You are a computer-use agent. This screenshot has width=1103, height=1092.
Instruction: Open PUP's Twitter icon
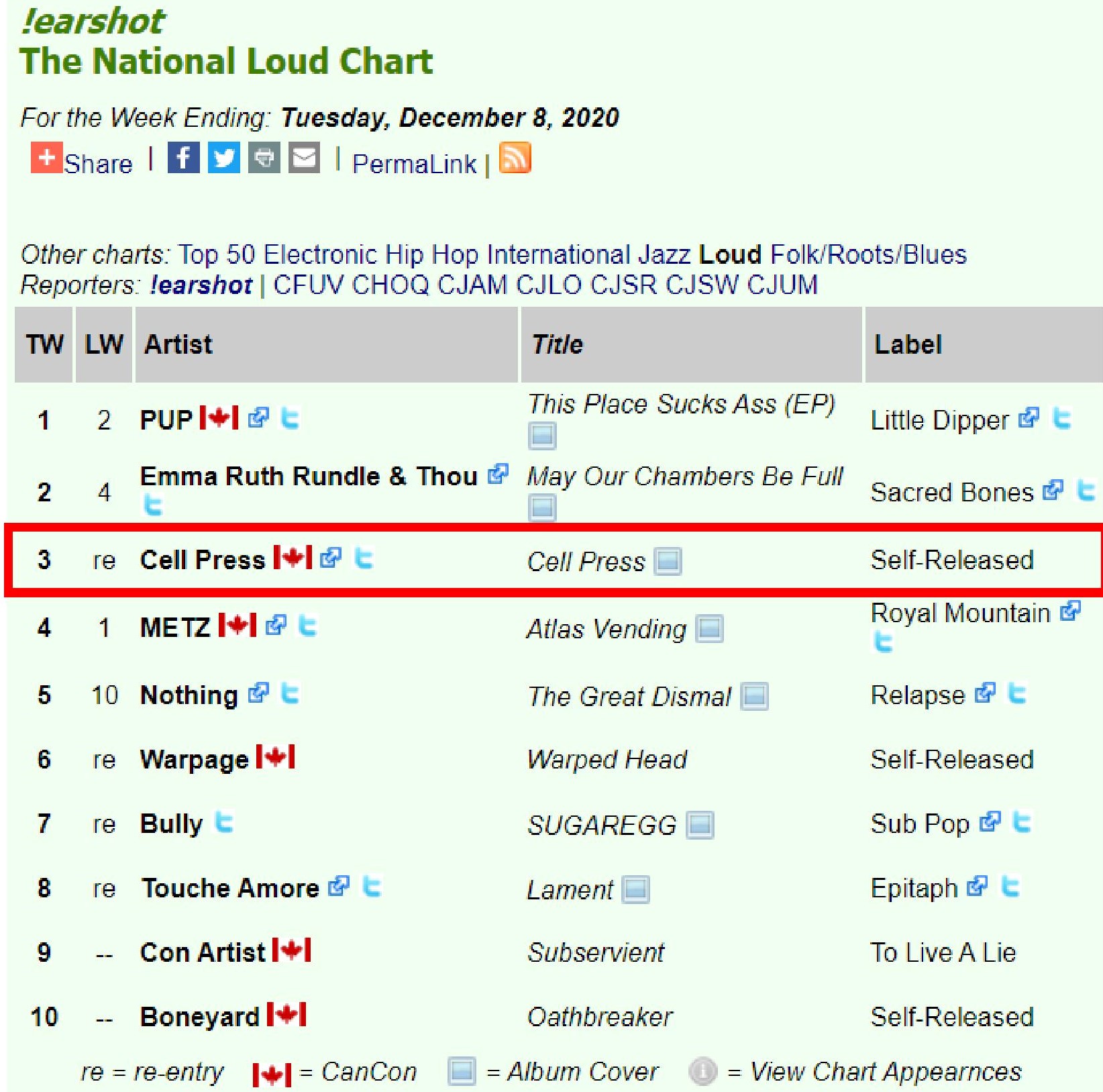(290, 419)
